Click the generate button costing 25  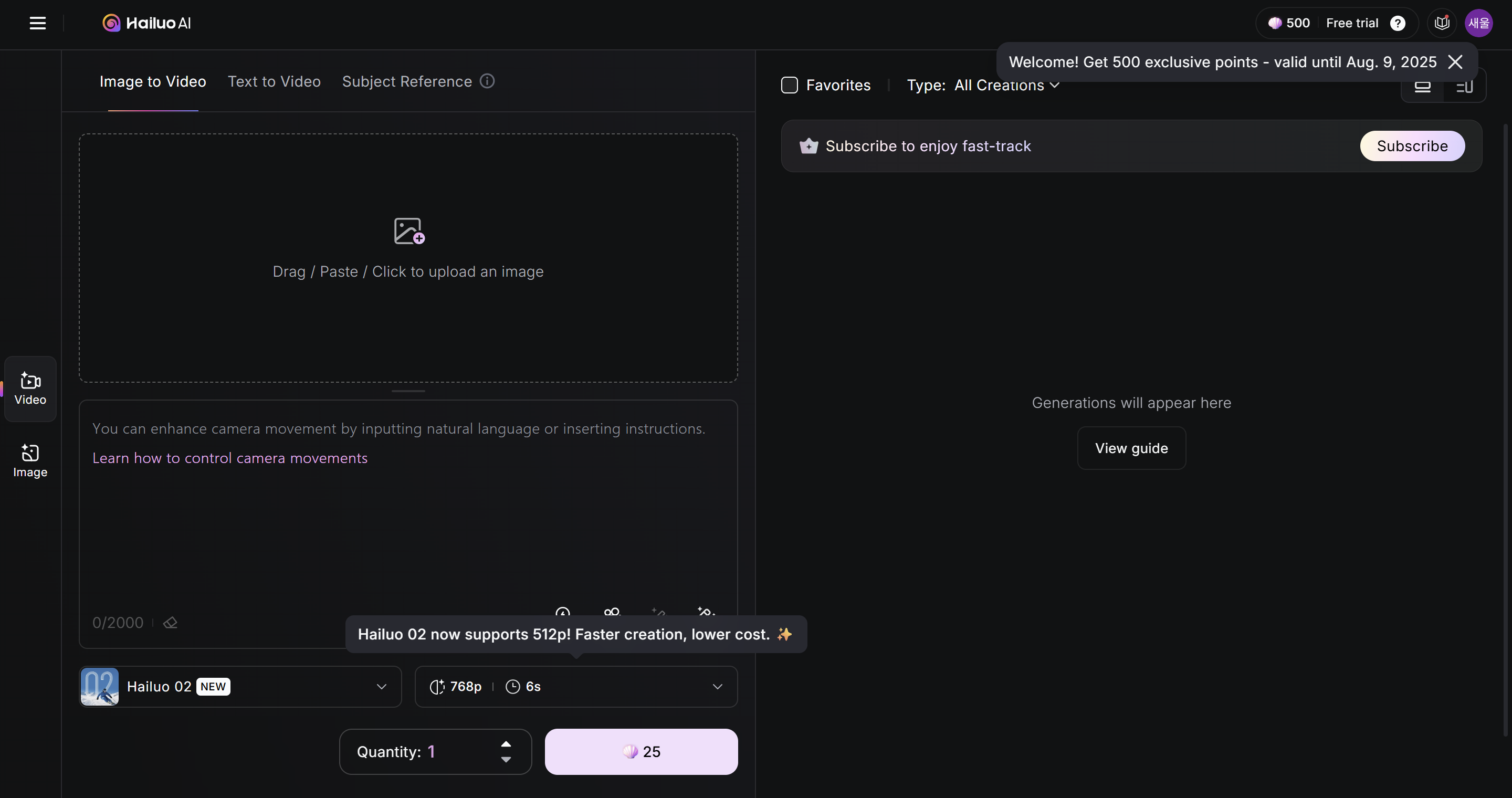coord(641,752)
